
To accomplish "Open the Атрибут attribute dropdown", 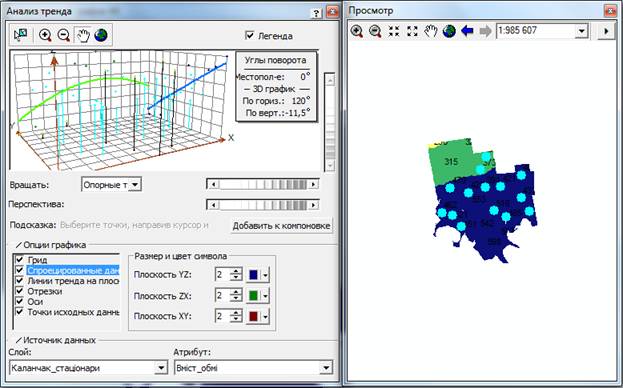I will tap(325, 368).
